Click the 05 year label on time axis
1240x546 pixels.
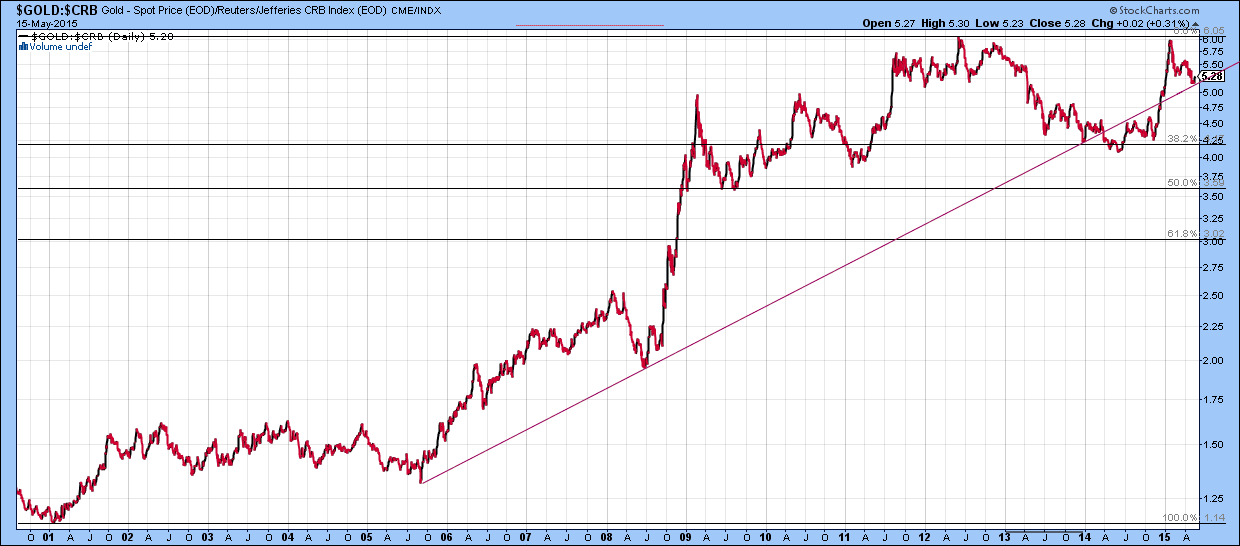(x=366, y=537)
